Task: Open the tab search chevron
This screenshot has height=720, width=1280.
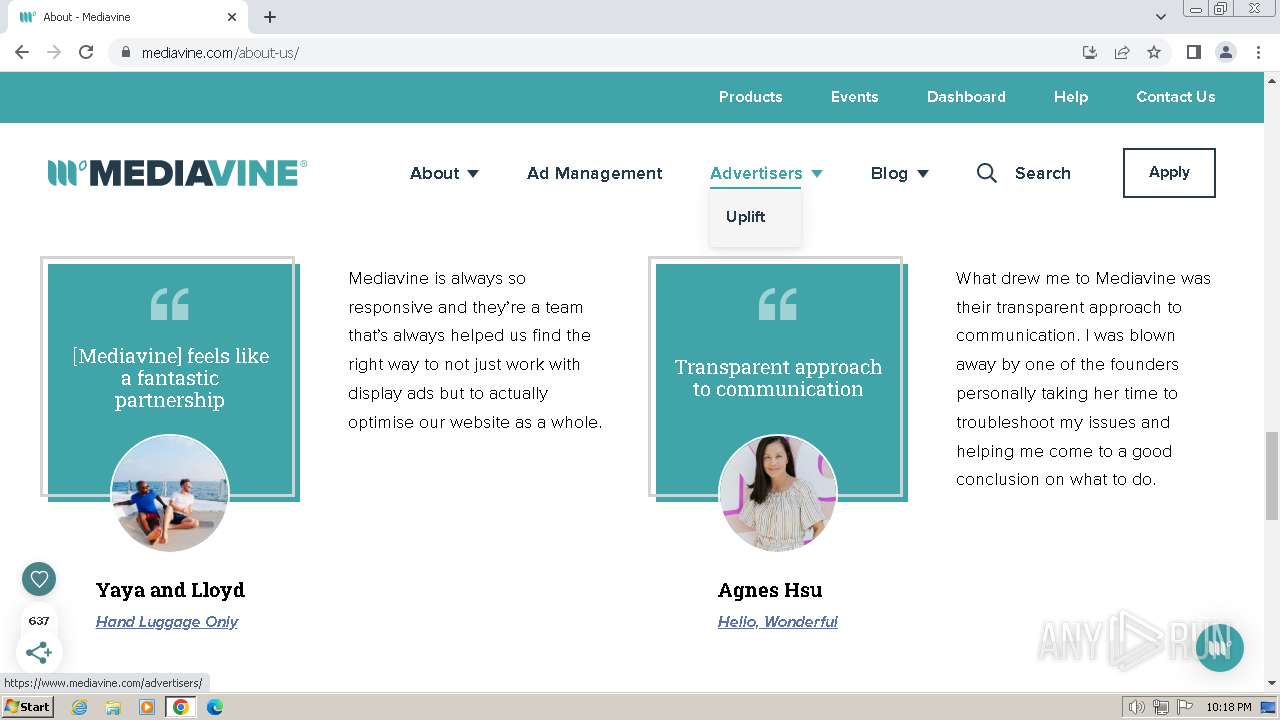Action: (x=1160, y=17)
